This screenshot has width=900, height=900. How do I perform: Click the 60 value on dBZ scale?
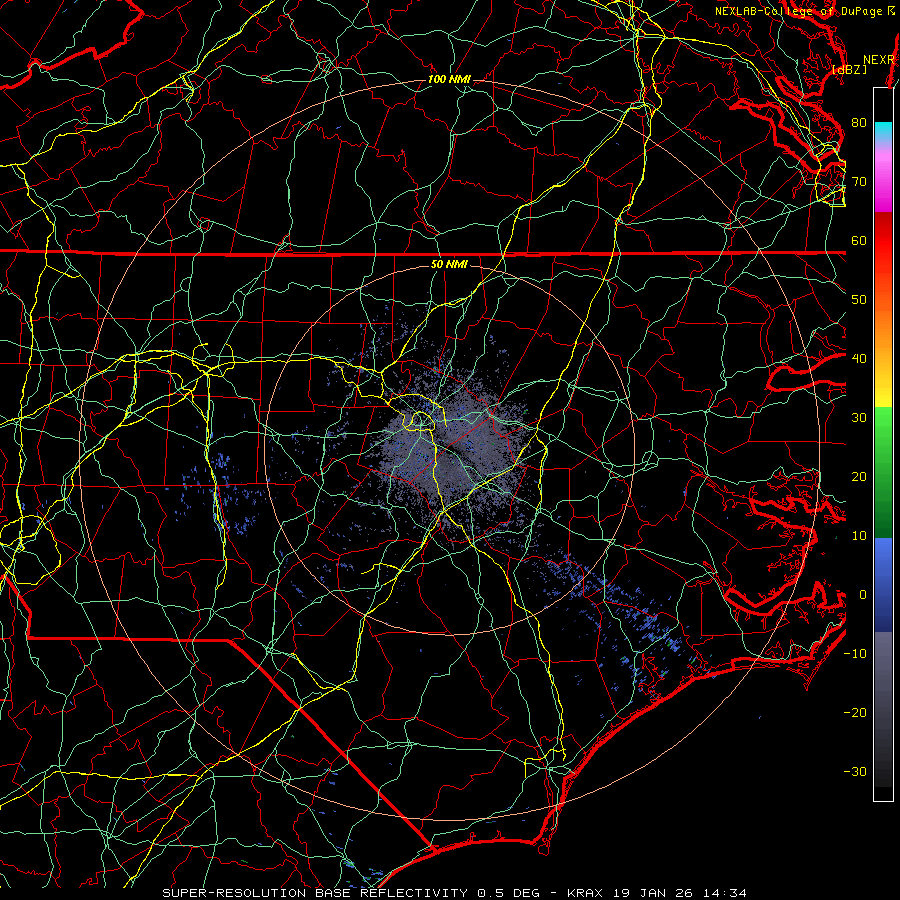859,240
